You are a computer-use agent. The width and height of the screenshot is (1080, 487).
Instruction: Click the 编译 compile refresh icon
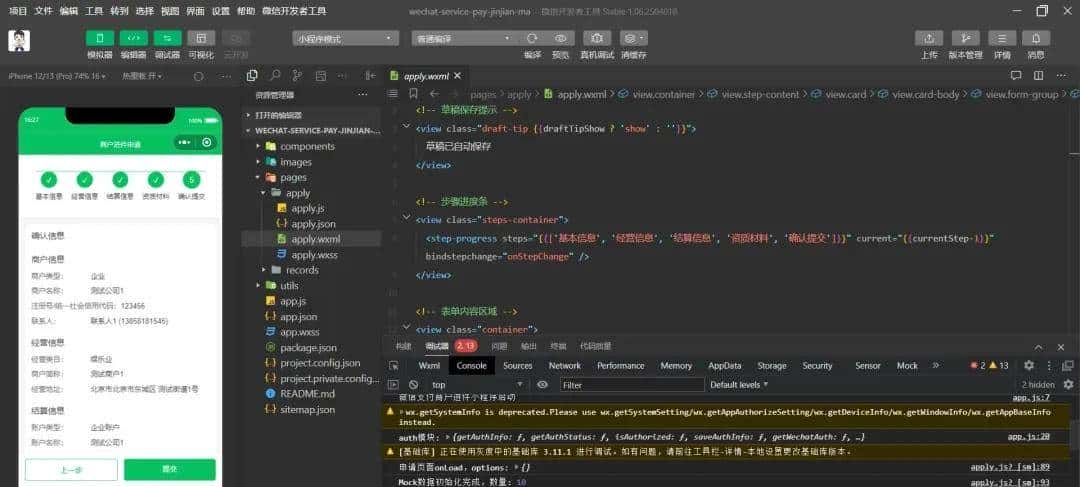(x=532, y=39)
